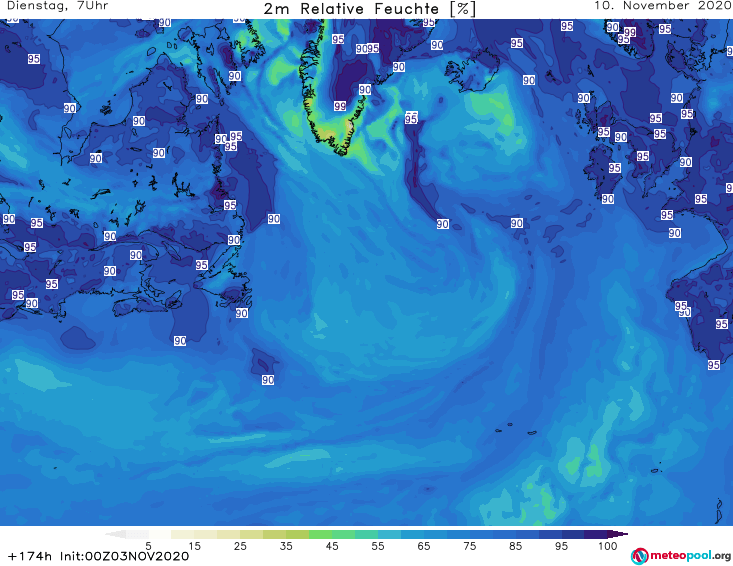
Task: Click the legend value '25'
Action: (x=240, y=546)
